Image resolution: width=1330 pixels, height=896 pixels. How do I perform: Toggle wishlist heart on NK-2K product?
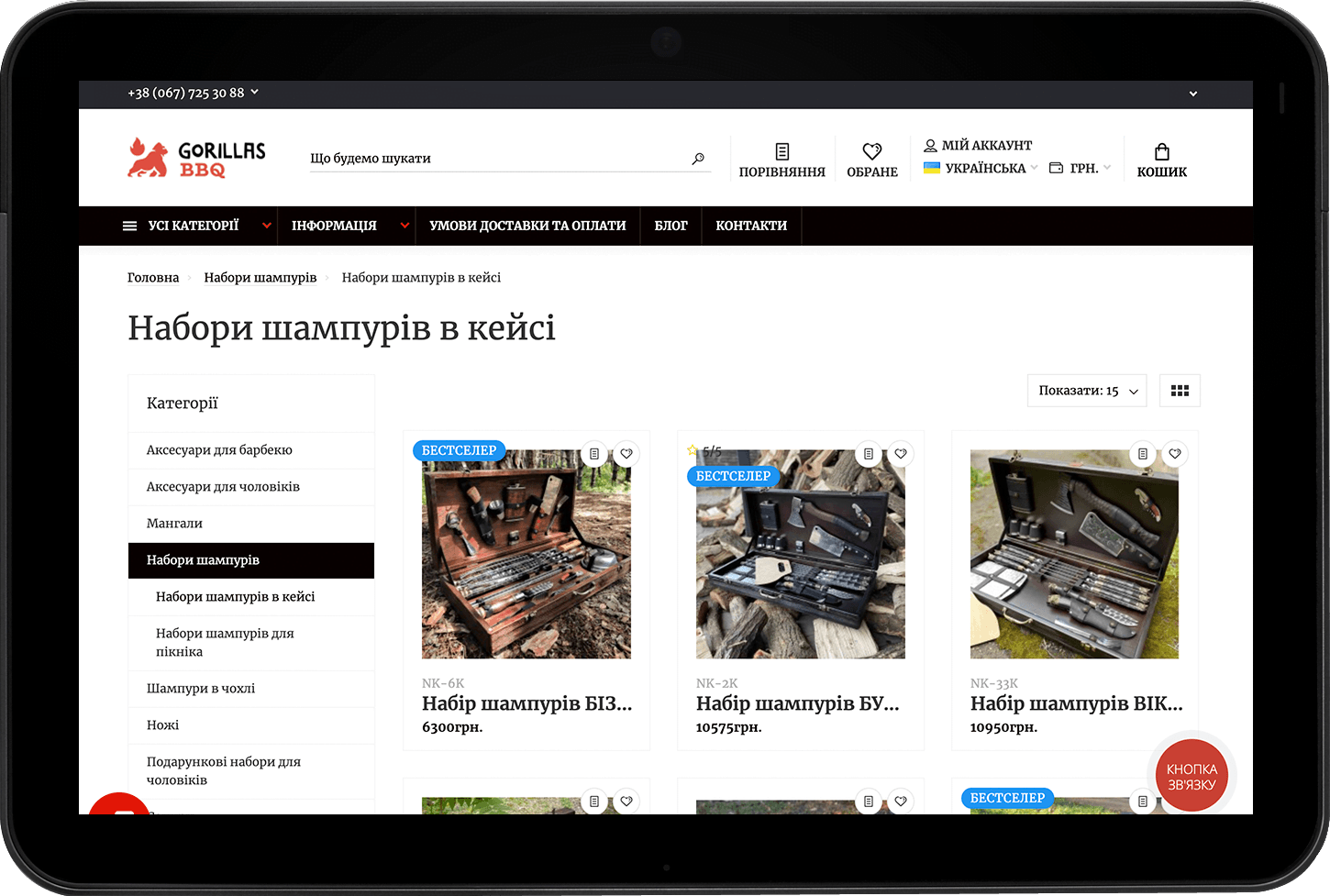901,454
